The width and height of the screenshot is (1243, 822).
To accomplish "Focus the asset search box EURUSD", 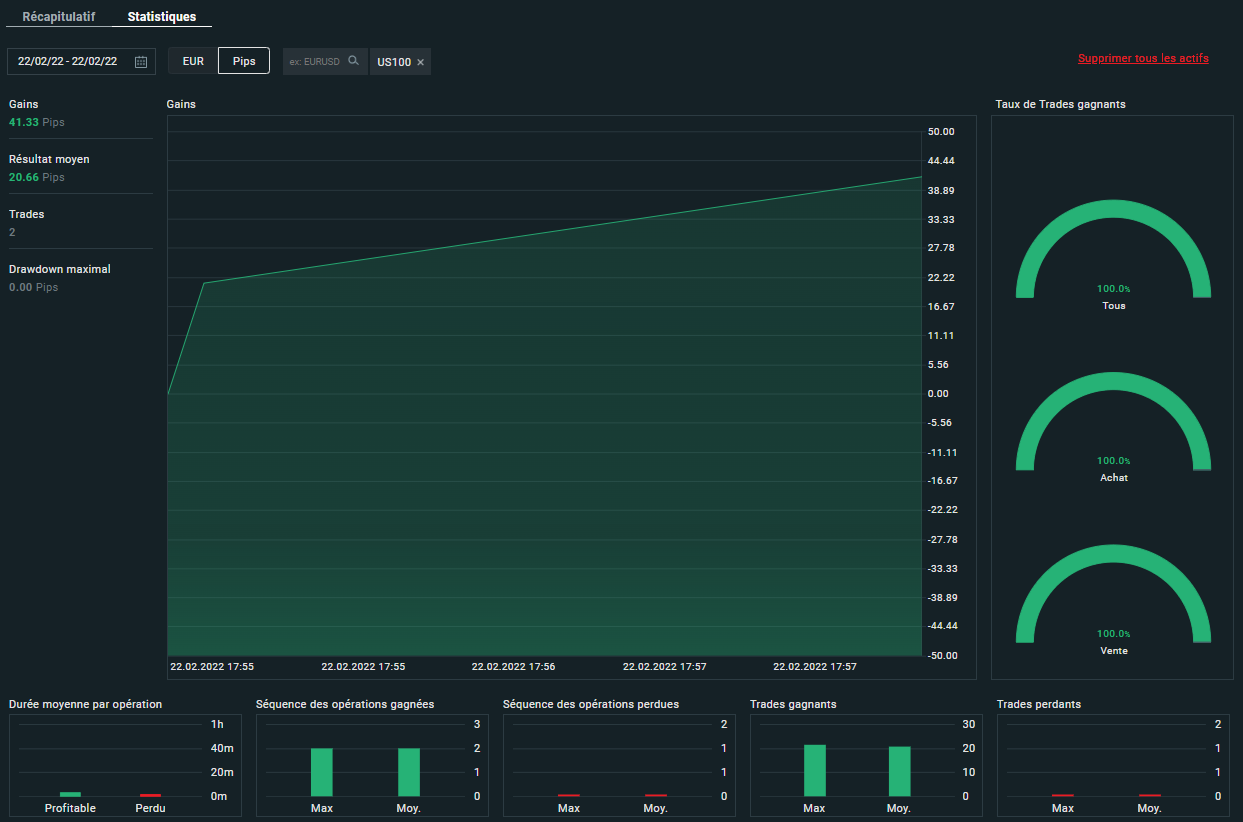I will click(315, 62).
